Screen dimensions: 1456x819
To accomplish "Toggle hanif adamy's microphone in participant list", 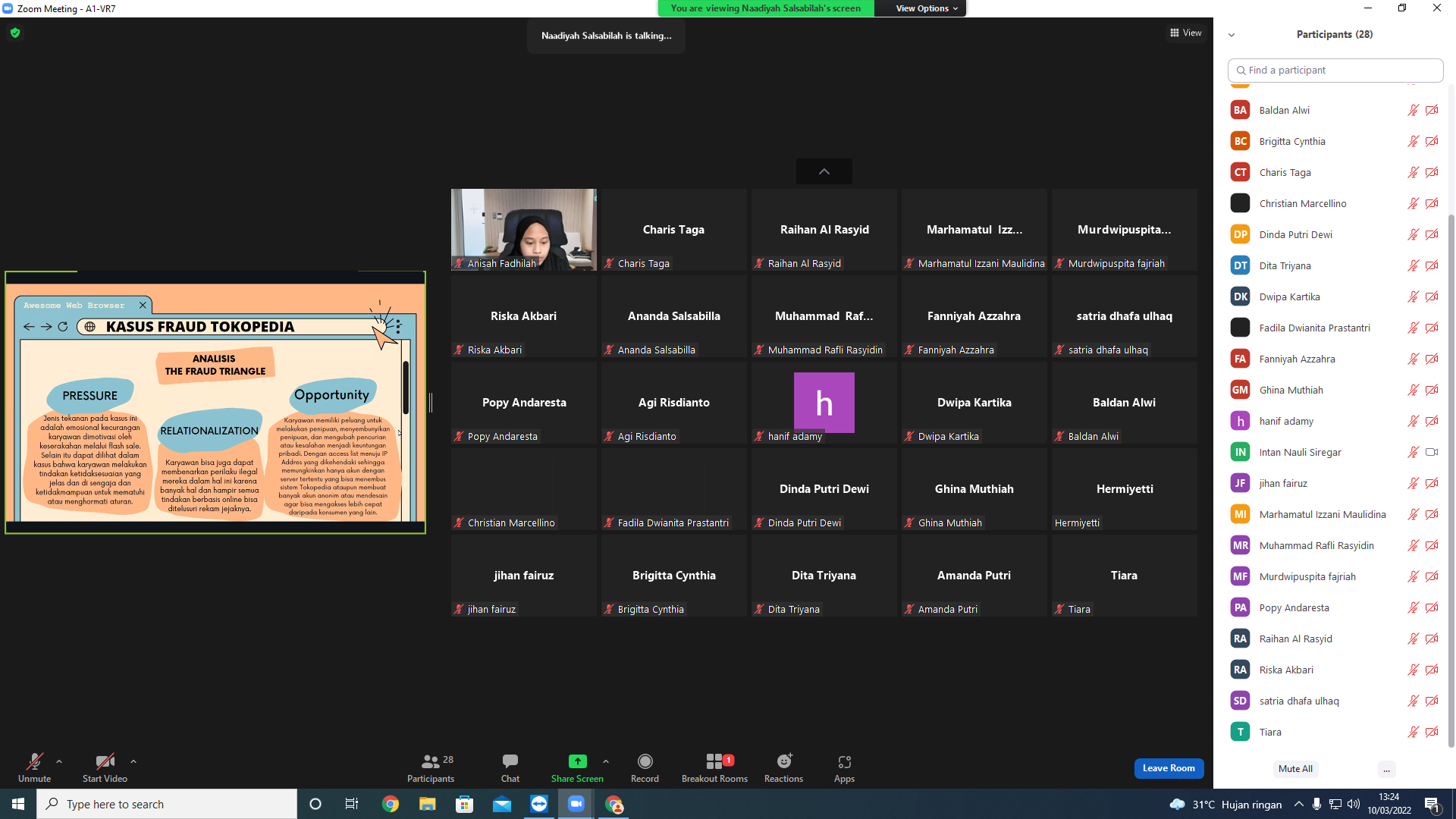I will pos(1414,421).
